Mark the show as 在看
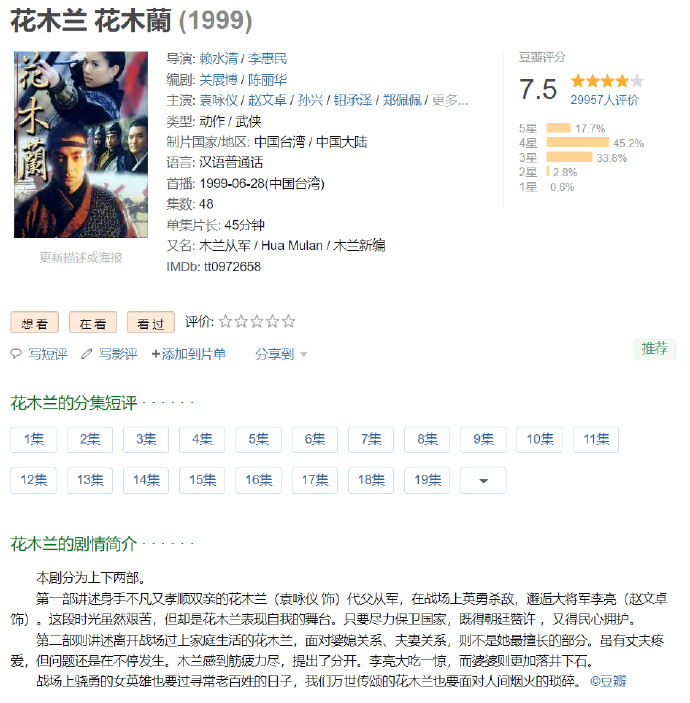The height and width of the screenshot is (703, 690). 93,323
